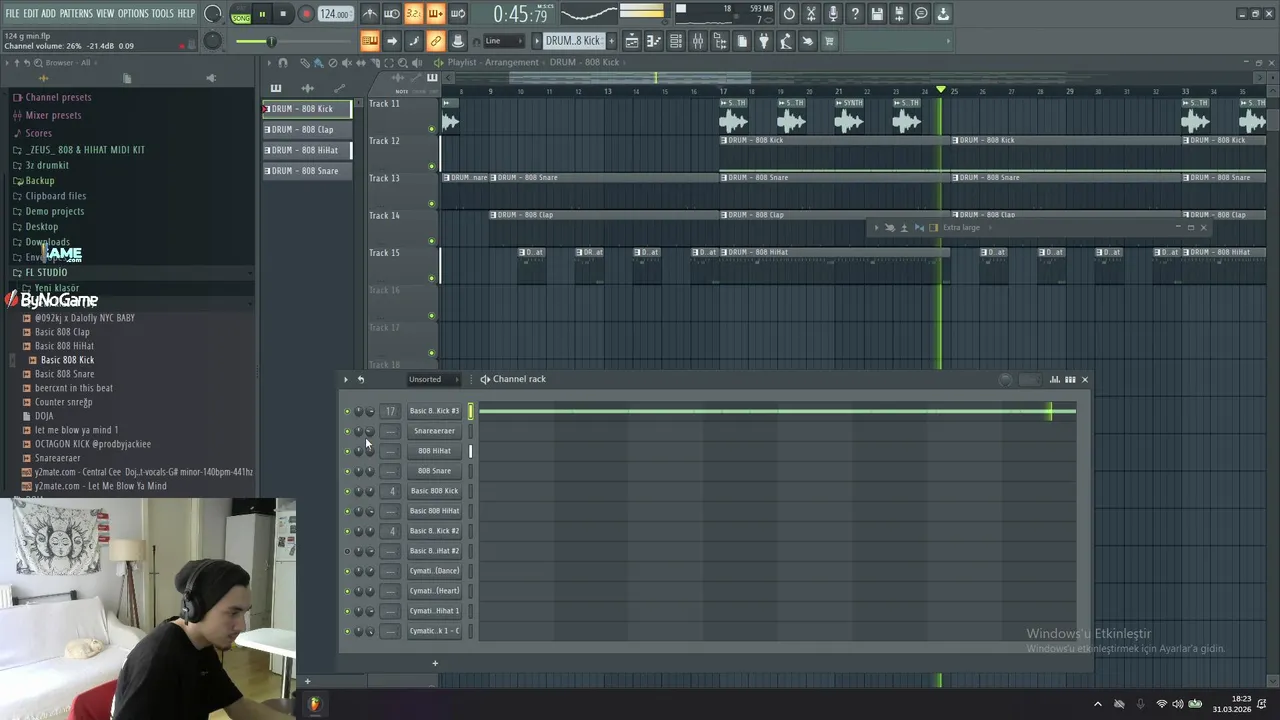Toggle graph editor icon in Channel rack
This screenshot has width=1280, height=720.
pyautogui.click(x=1055, y=379)
